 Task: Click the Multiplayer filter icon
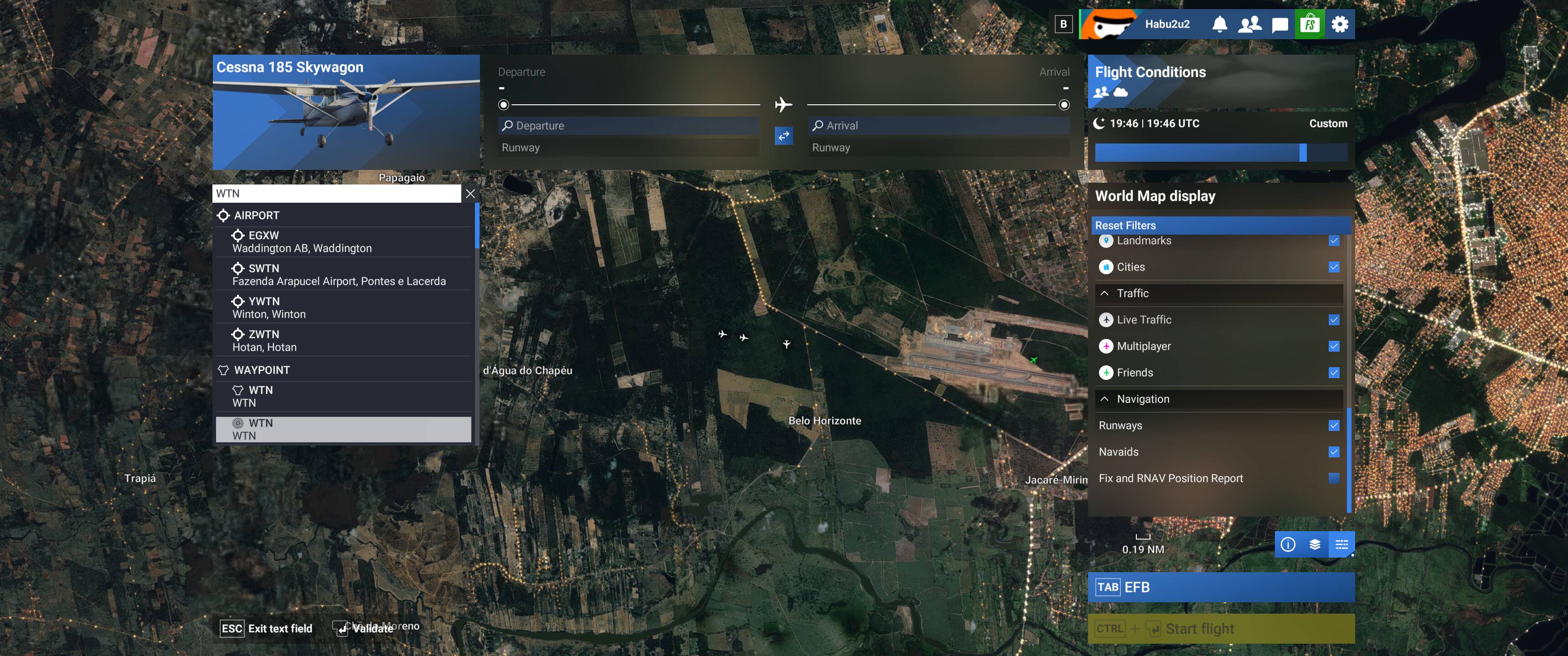click(1106, 346)
